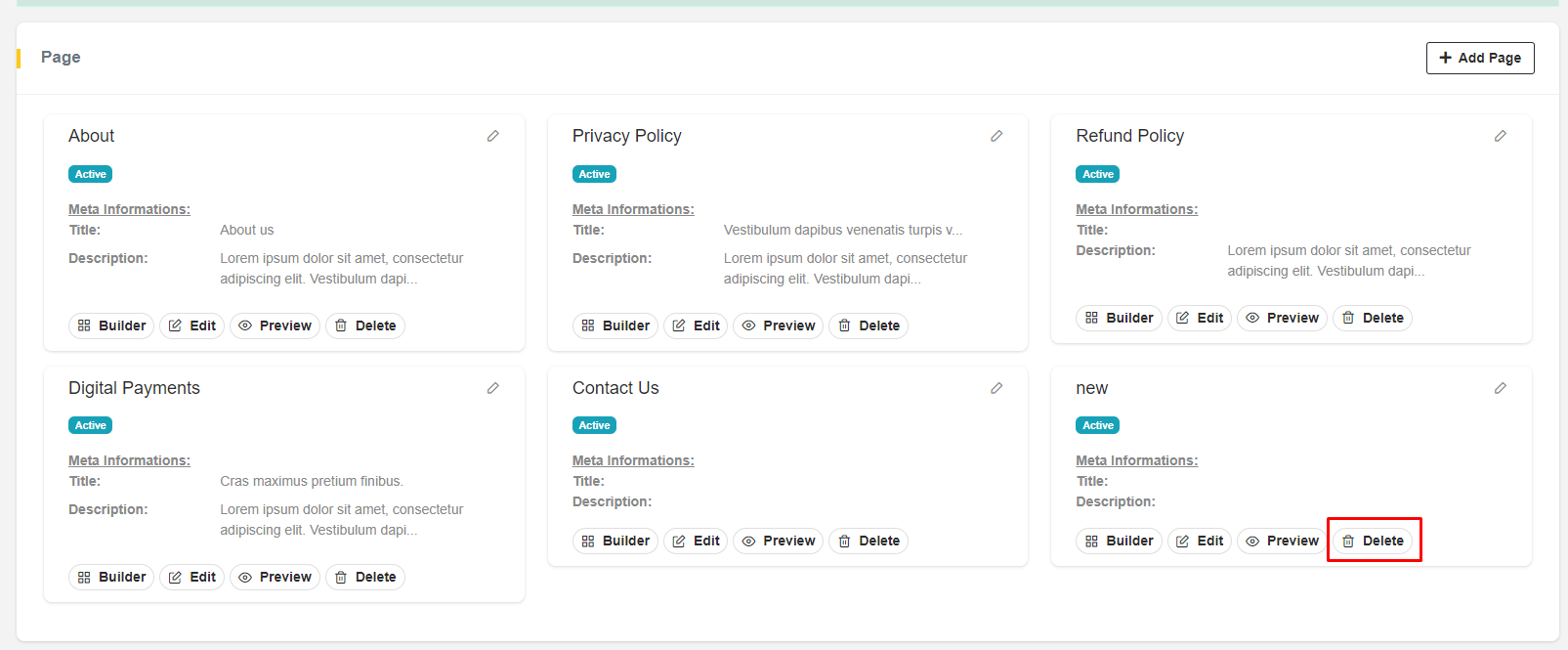Open Builder for the About page
Screen dimensions: 1568x650
[x=111, y=325]
